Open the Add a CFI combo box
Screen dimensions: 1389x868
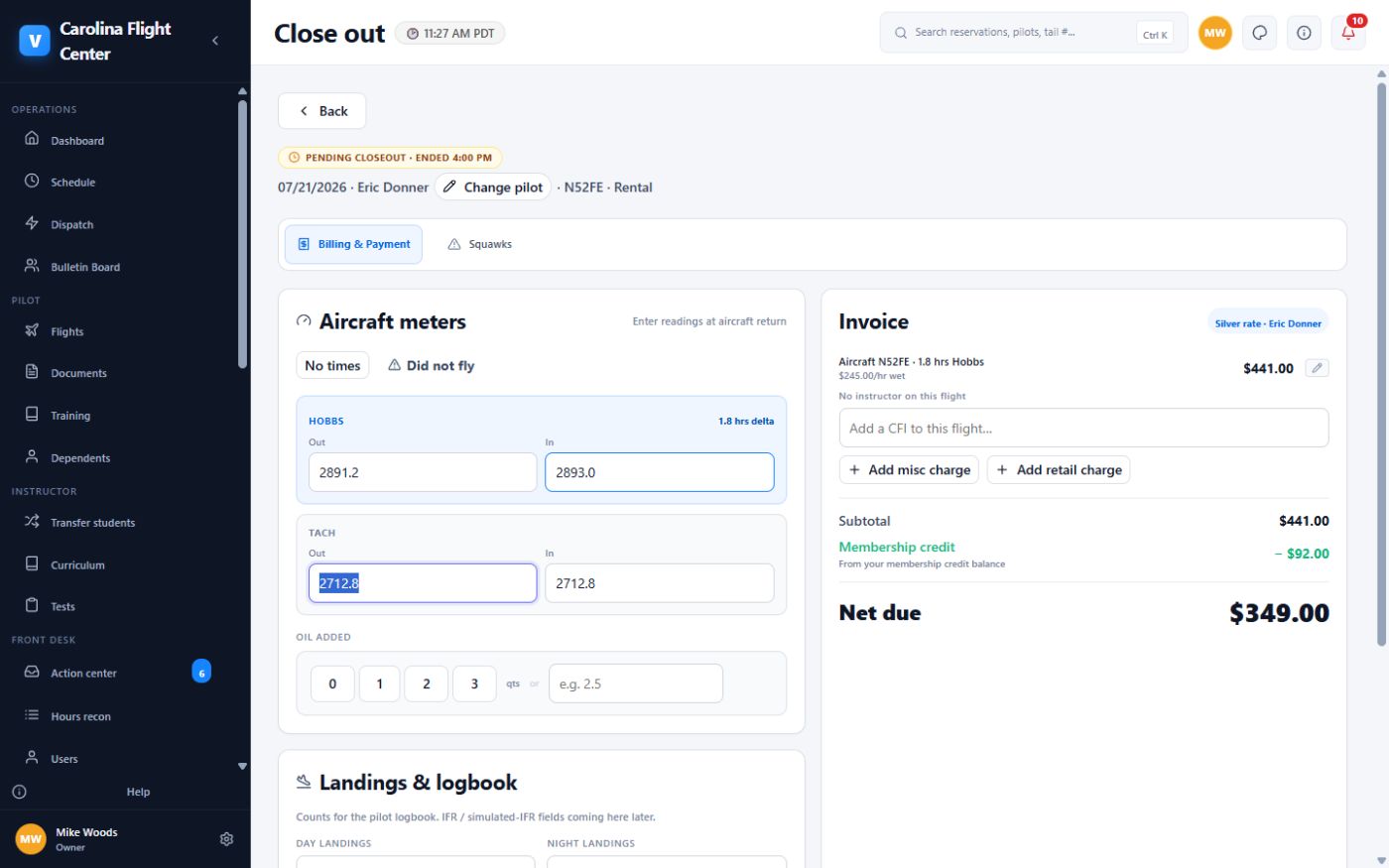pos(1083,428)
